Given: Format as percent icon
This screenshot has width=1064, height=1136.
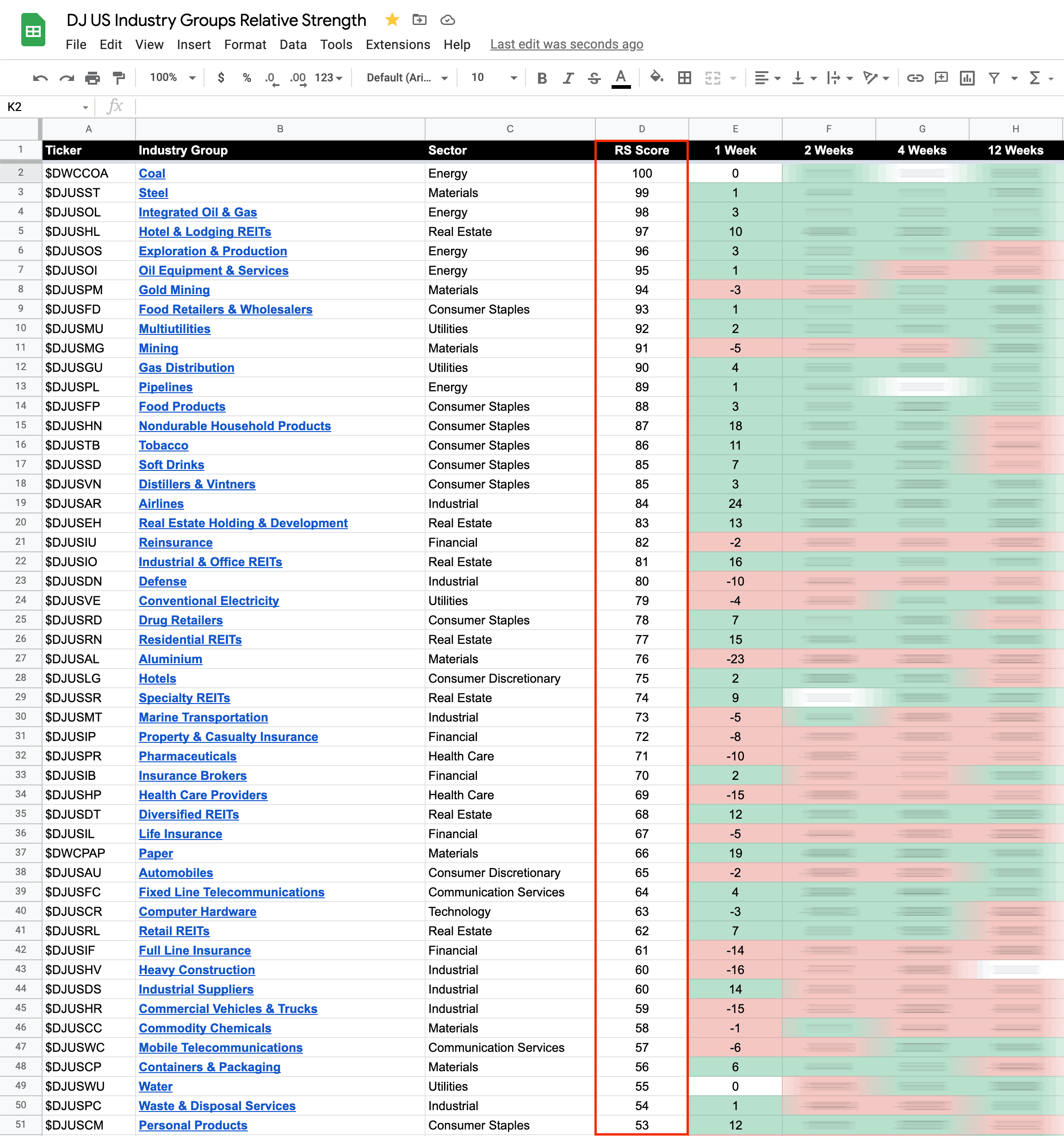Looking at the screenshot, I should pyautogui.click(x=247, y=78).
